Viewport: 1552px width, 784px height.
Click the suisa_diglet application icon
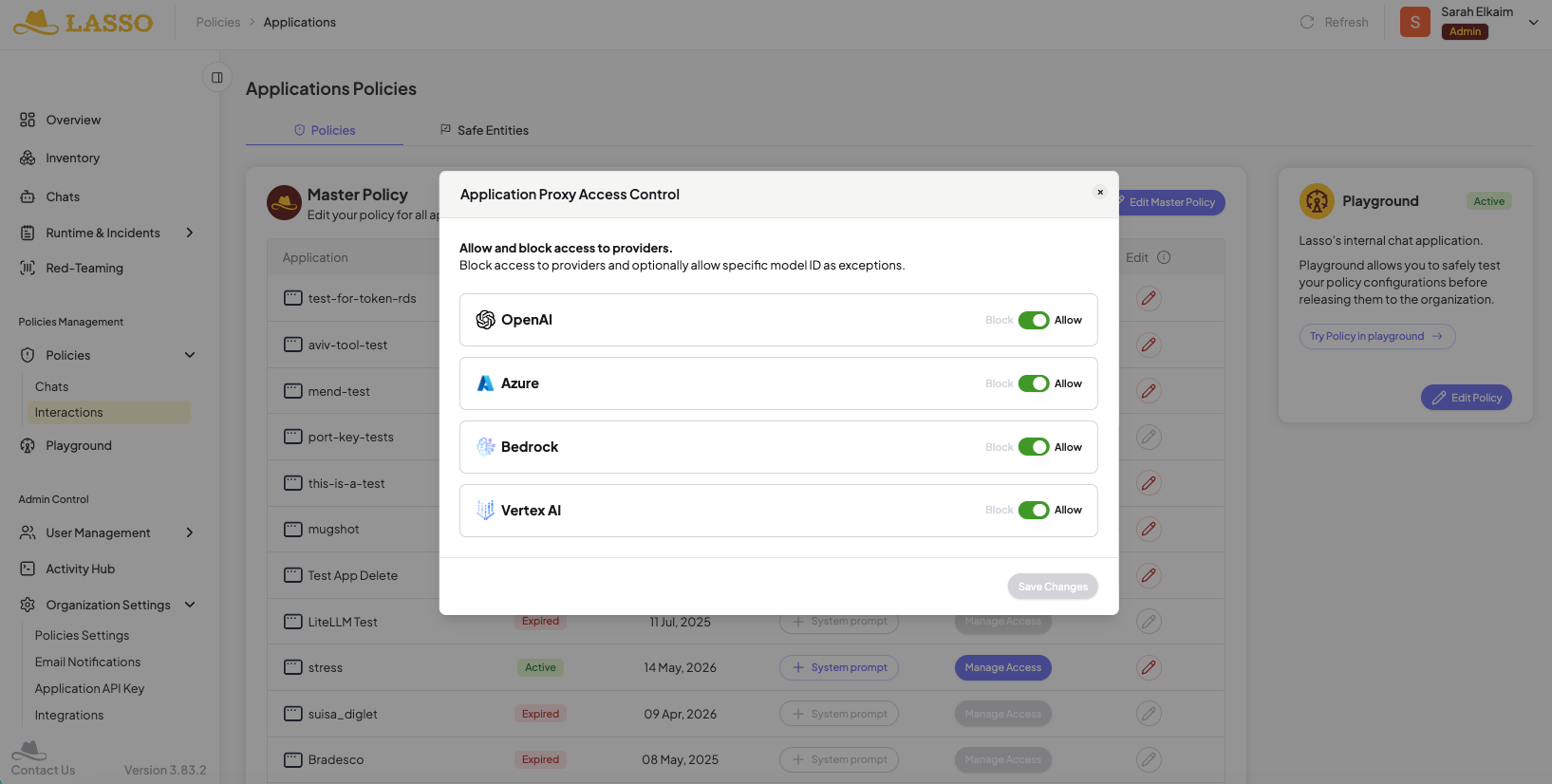(x=293, y=714)
